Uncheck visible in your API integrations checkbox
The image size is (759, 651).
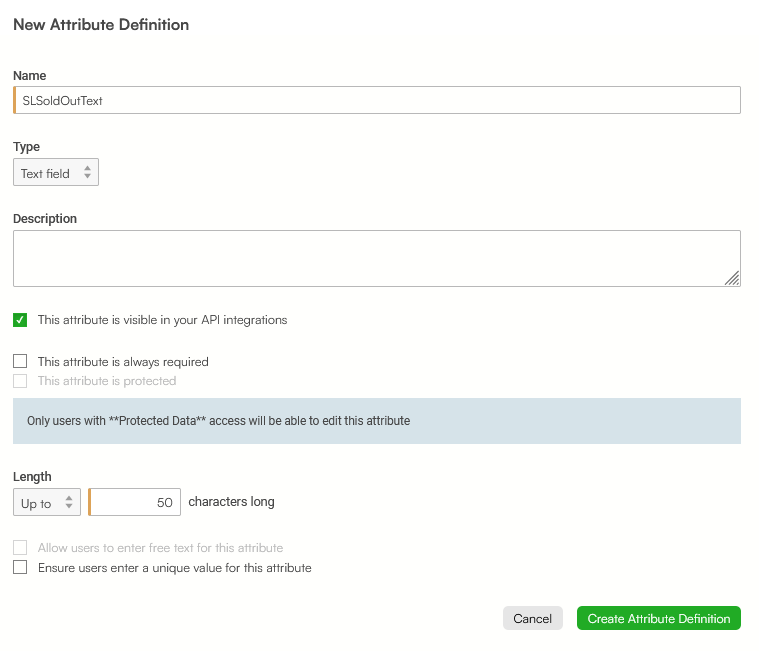pyautogui.click(x=20, y=320)
